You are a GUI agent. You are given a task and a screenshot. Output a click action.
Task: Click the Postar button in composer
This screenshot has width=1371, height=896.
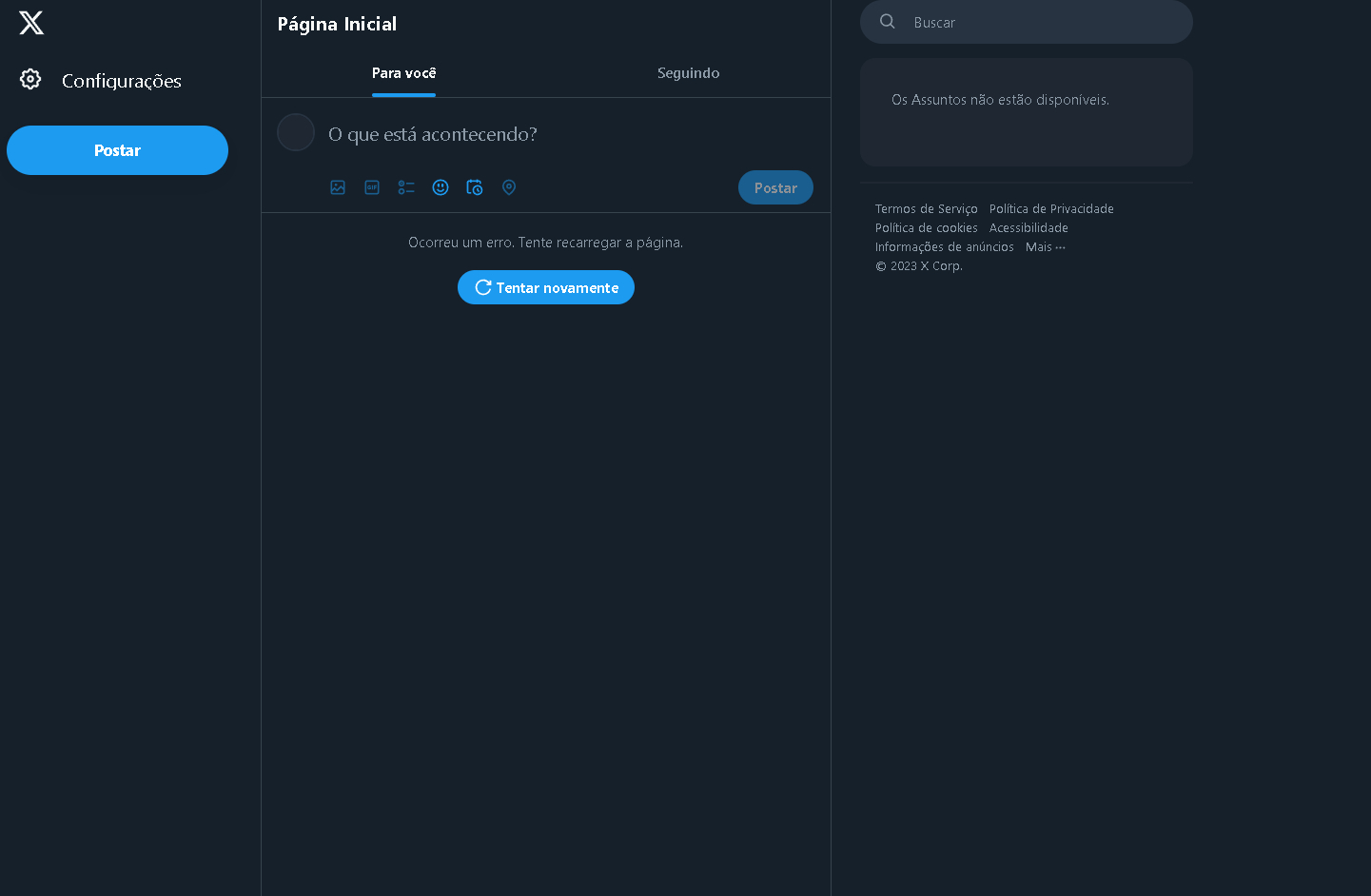[775, 187]
